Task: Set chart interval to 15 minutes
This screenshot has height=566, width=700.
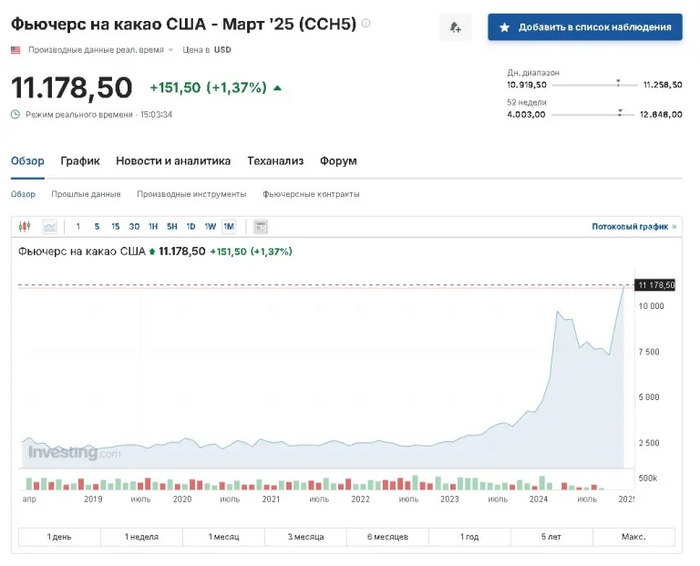Action: (x=116, y=227)
